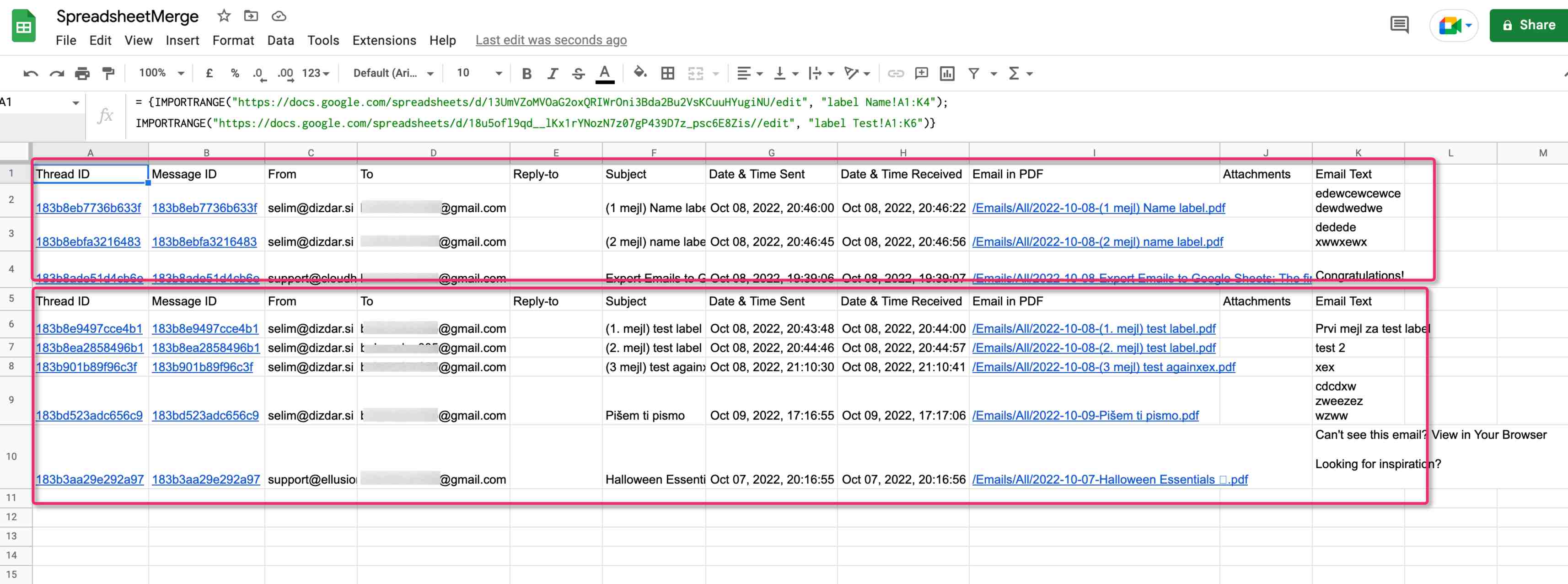Open the (2. mejl) test label.pdf link
The width and height of the screenshot is (1568, 584).
pos(1094,348)
